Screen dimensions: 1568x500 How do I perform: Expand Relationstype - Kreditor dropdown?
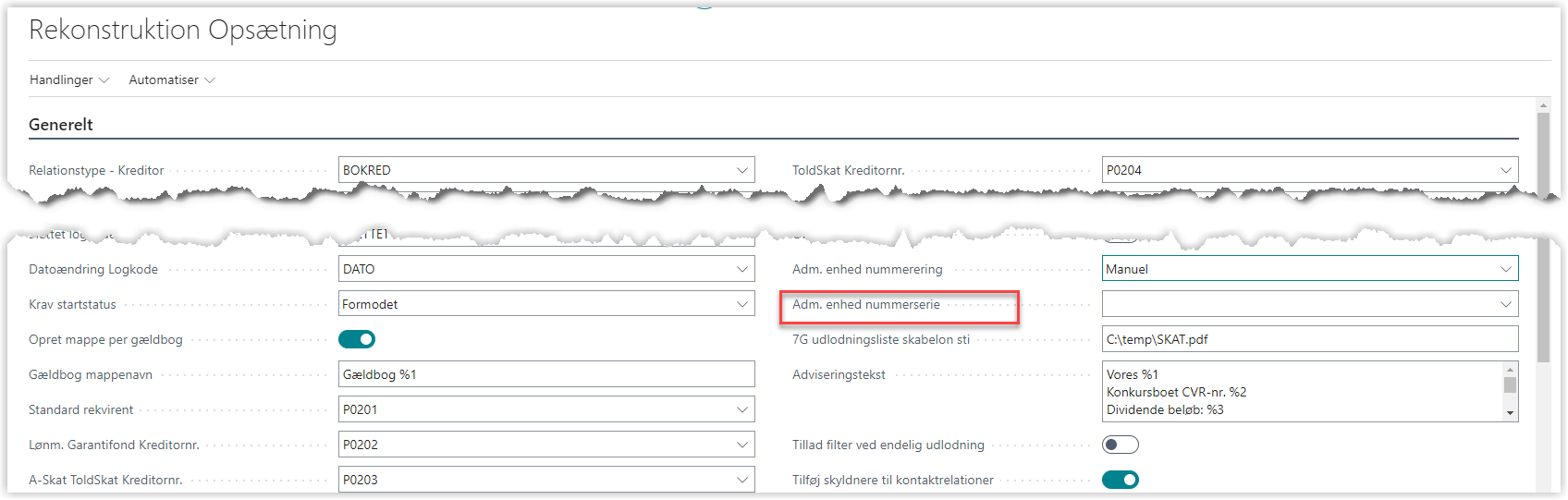[x=741, y=170]
